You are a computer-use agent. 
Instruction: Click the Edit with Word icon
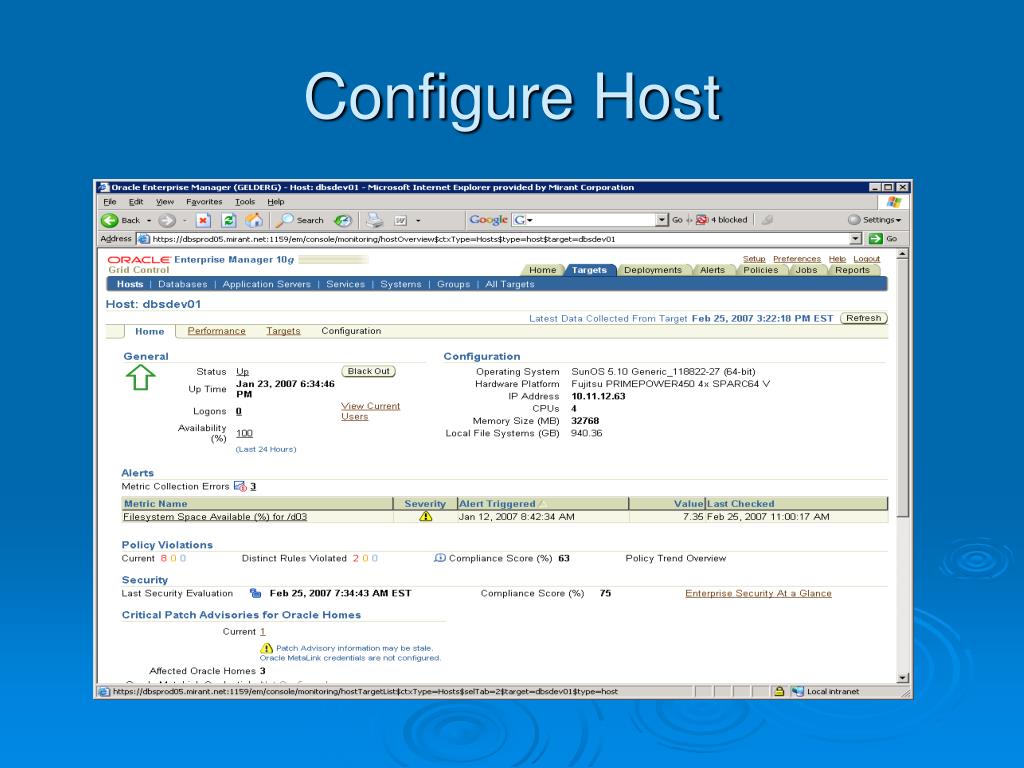(401, 221)
